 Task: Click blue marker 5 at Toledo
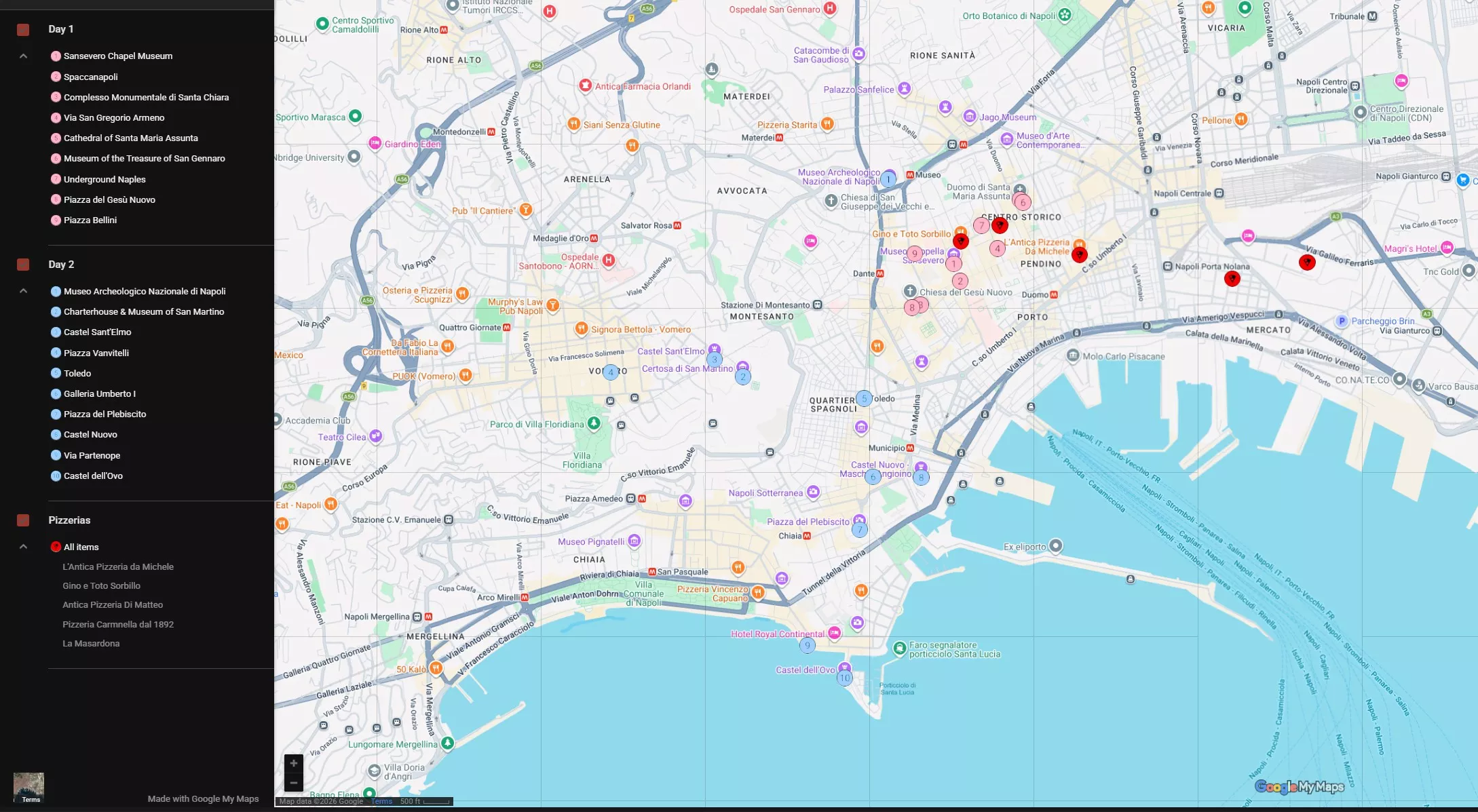pos(864,398)
